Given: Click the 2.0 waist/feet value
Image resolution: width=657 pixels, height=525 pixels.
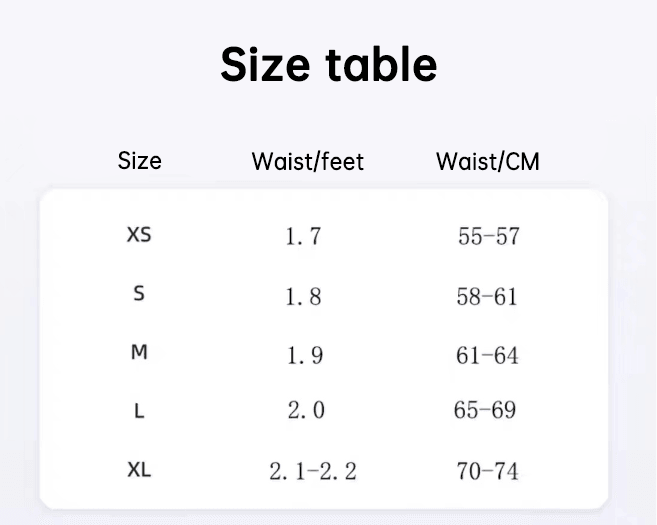Looking at the screenshot, I should (306, 411).
